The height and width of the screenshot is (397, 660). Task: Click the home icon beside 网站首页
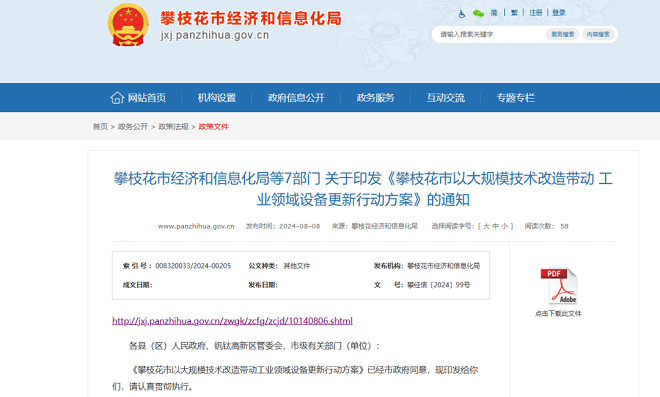(117, 98)
